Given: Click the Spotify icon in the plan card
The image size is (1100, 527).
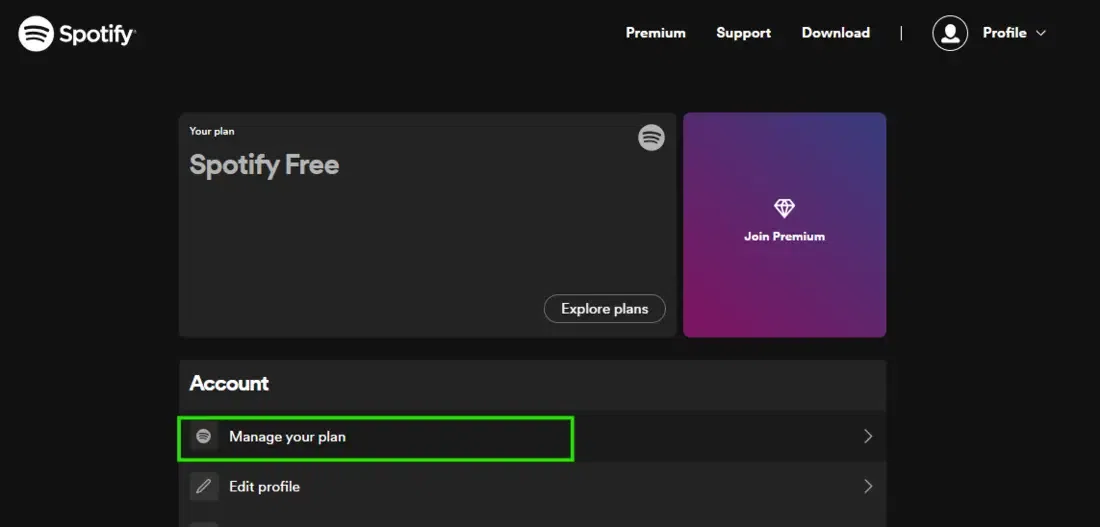Looking at the screenshot, I should point(651,138).
